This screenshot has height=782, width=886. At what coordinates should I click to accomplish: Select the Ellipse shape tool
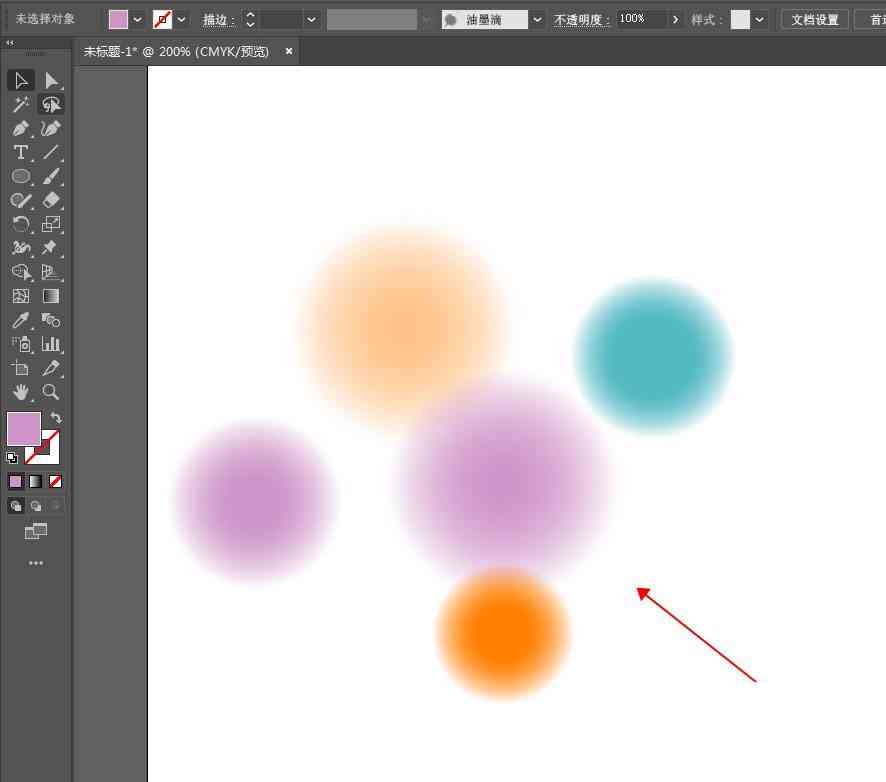[21, 176]
